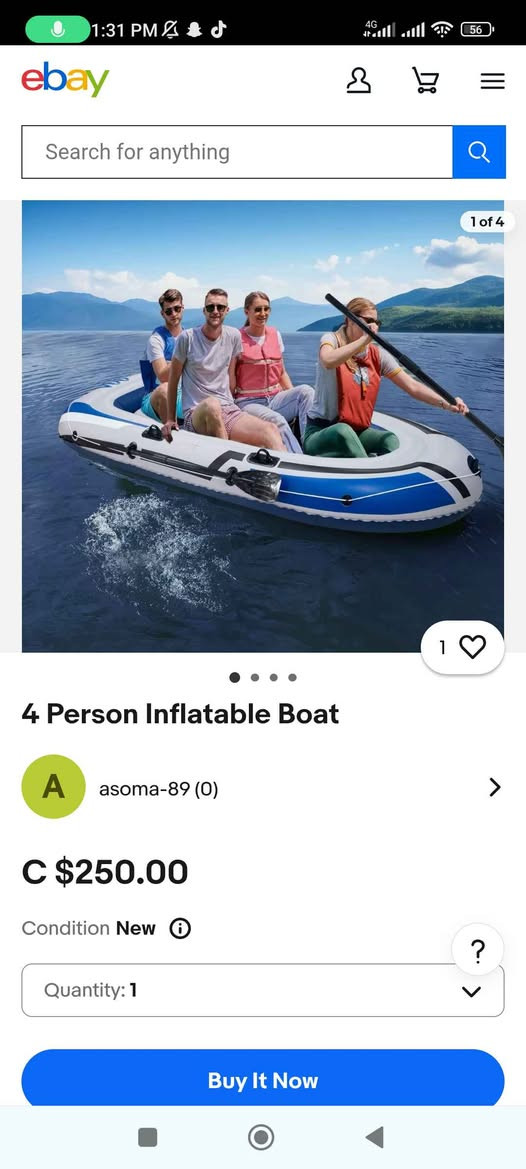526x1169 pixels.
Task: Tap the Android back navigation arrow
Action: 374,1137
